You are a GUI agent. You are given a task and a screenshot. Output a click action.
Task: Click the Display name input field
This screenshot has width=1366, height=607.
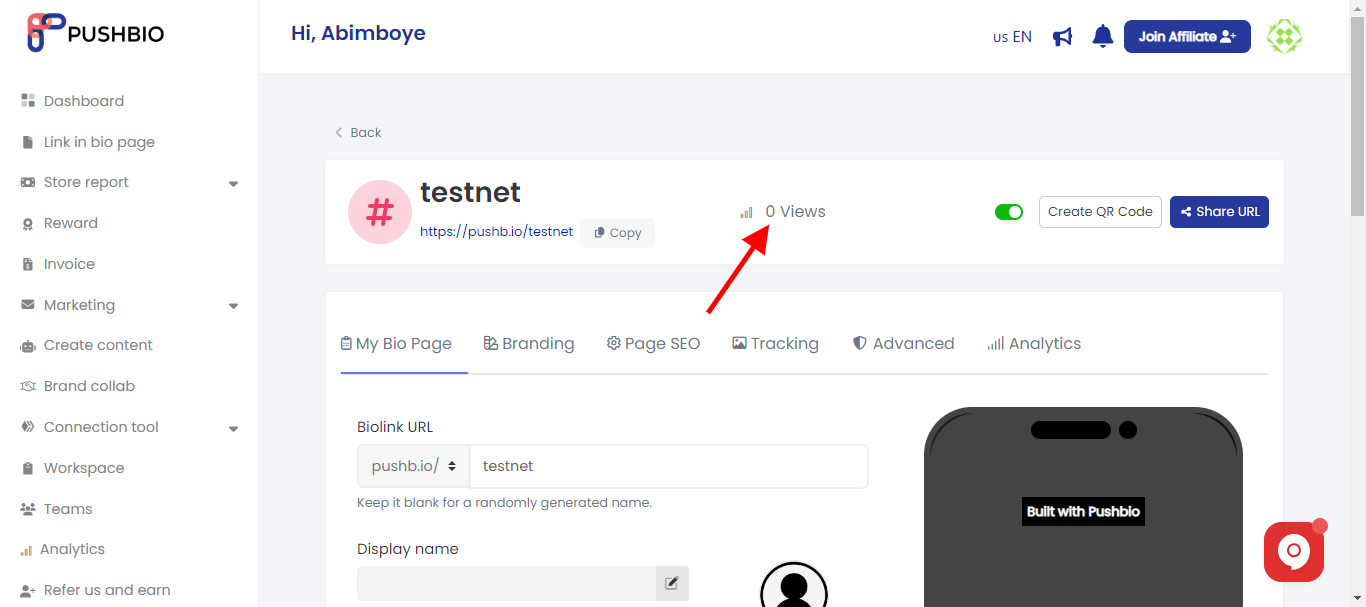click(507, 583)
